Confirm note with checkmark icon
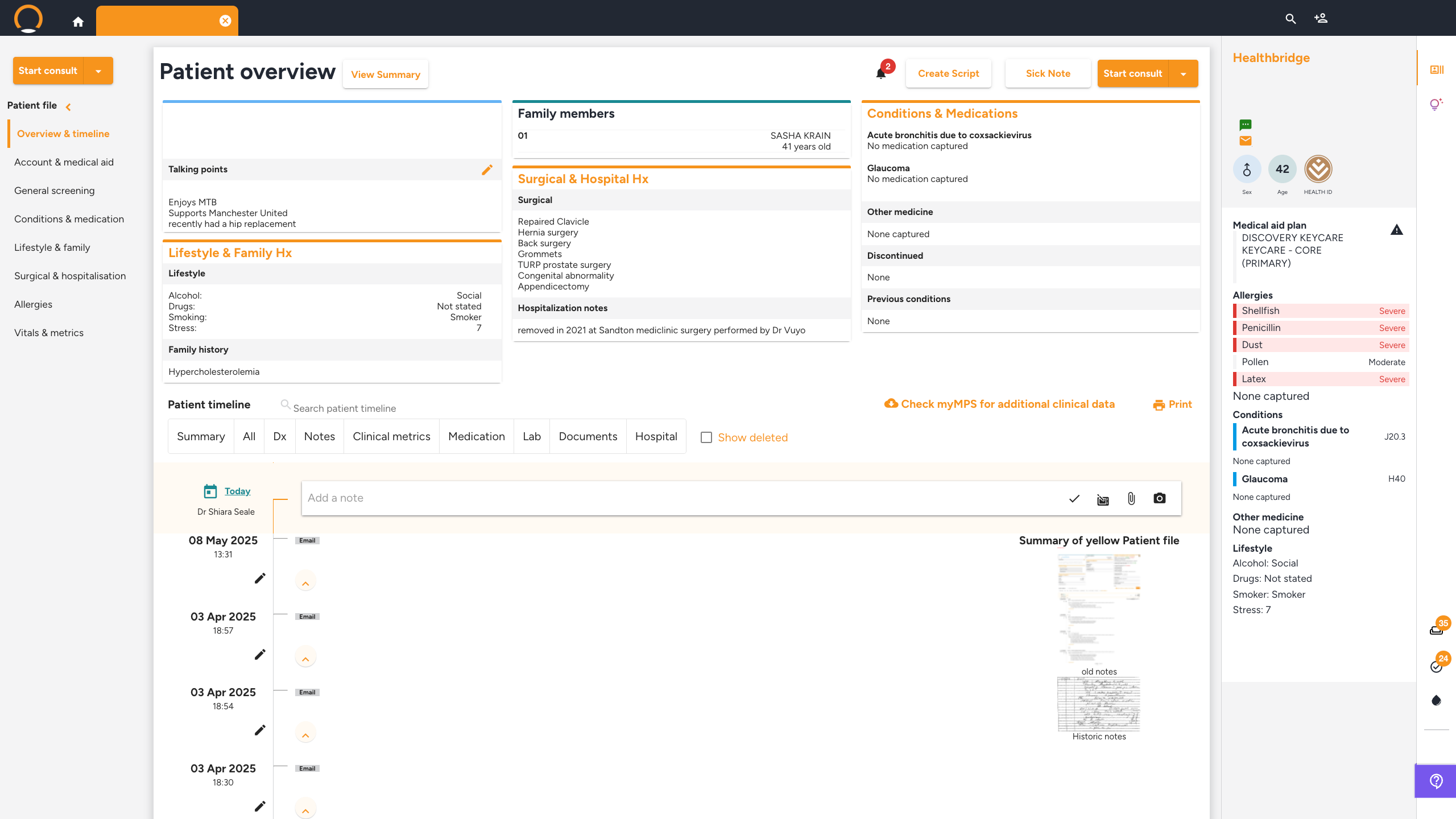 click(x=1074, y=498)
